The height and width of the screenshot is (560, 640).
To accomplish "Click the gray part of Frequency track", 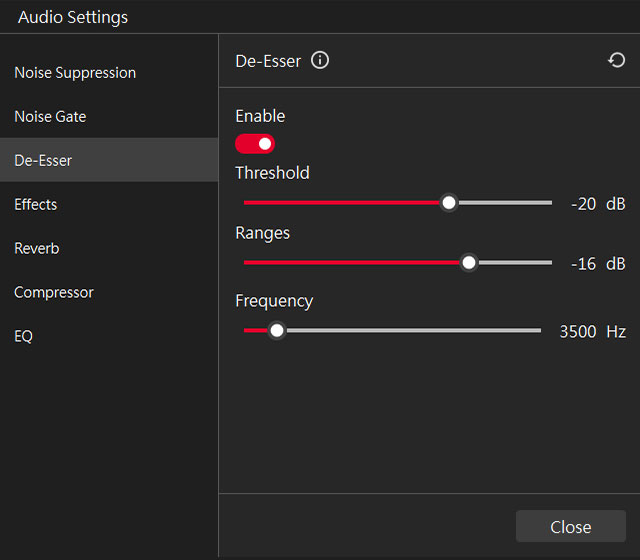I will pos(413,330).
